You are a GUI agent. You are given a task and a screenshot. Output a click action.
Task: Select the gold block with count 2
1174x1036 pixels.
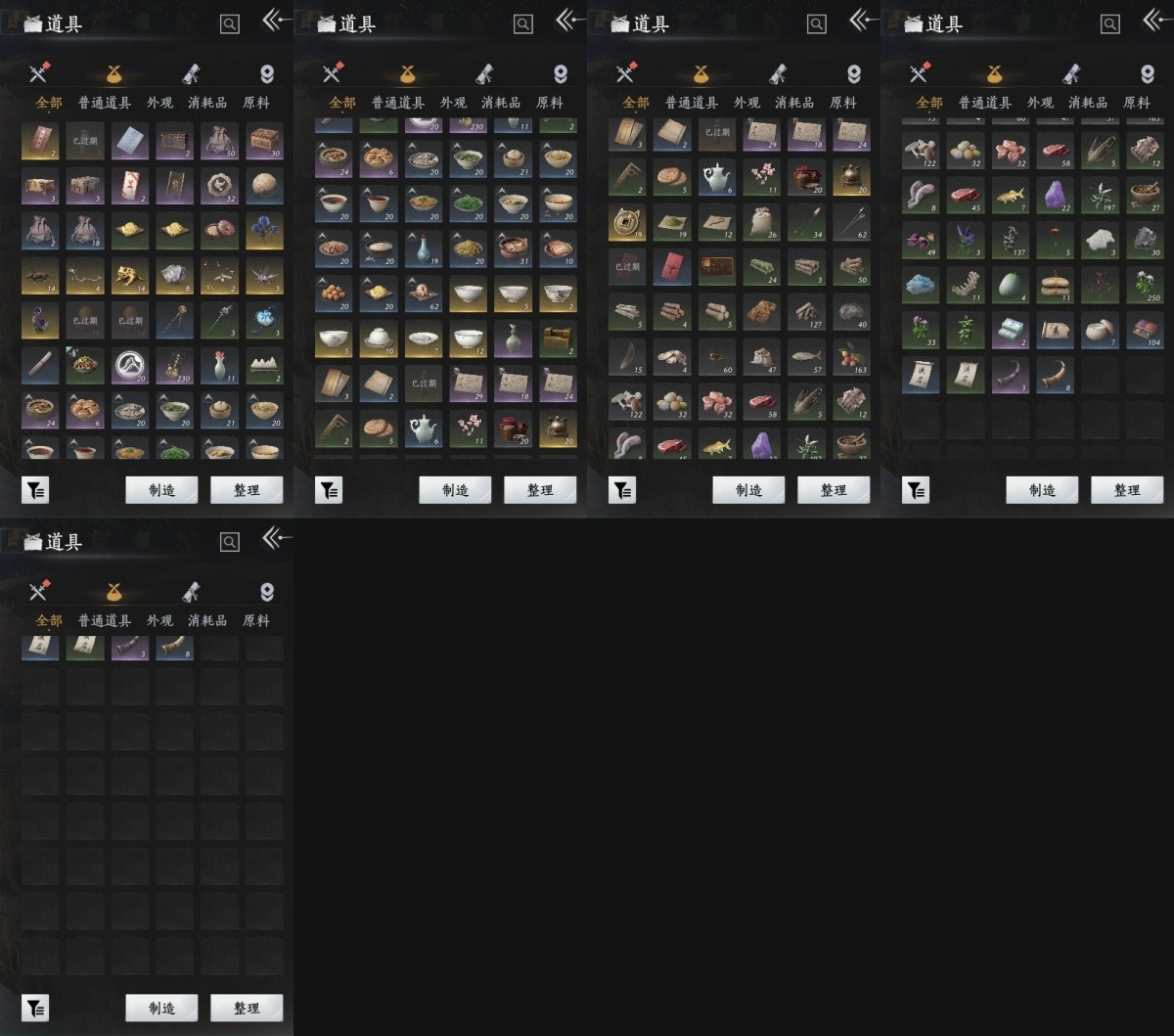click(559, 339)
